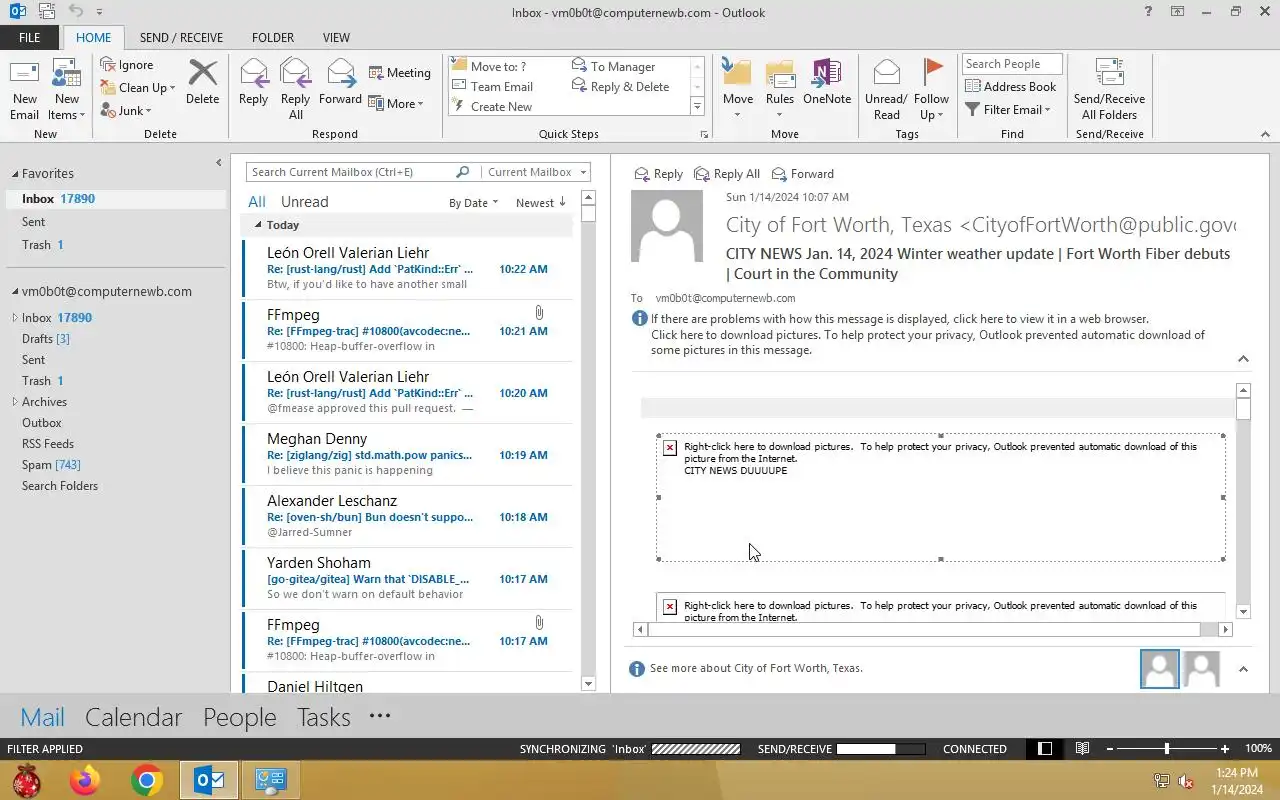Screen dimensions: 1280x800
Task: Minimize the folder pane
Action: pyautogui.click(x=218, y=163)
